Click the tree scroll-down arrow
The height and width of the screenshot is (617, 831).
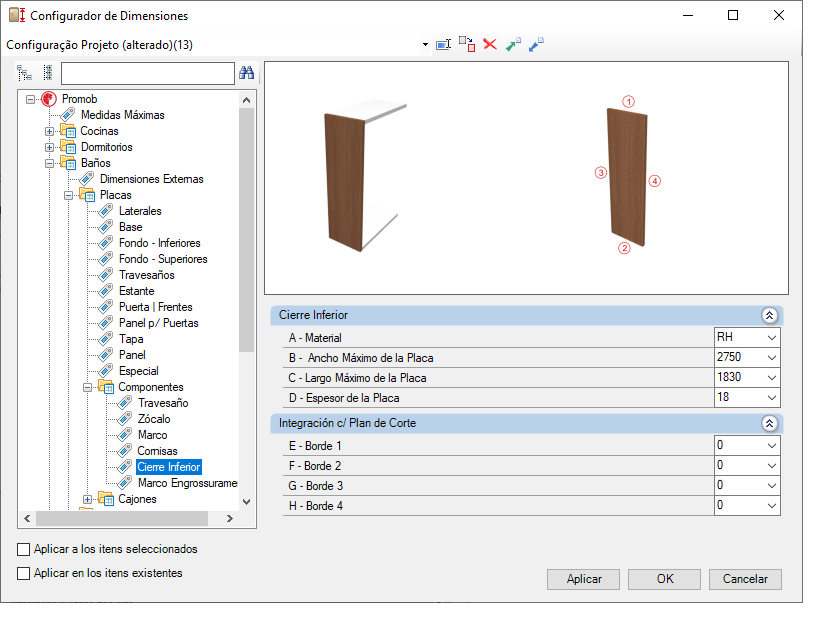[x=246, y=501]
